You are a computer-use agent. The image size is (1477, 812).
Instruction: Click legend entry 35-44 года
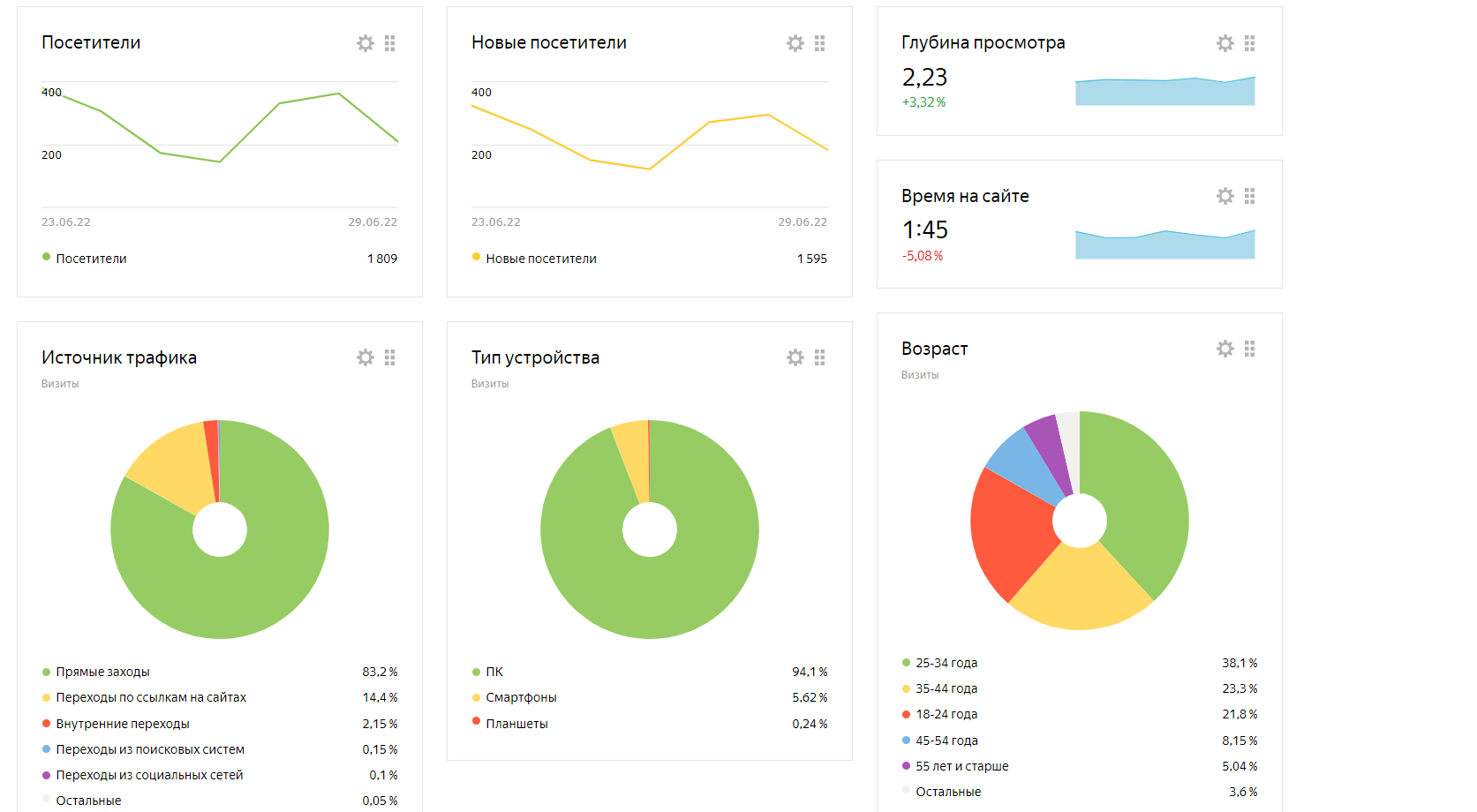pos(939,688)
